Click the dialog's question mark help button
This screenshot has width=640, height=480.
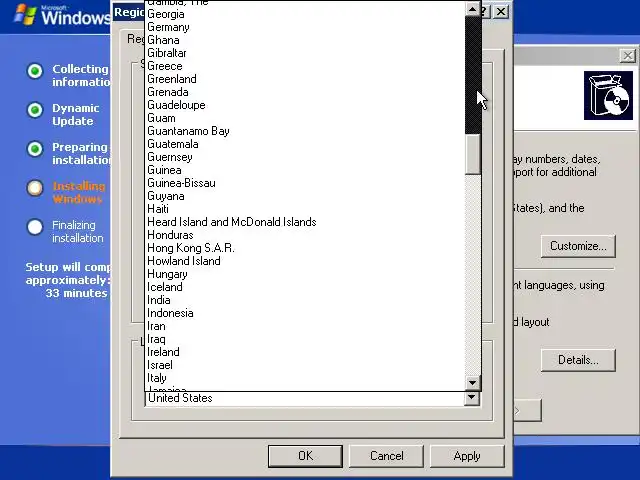tap(485, 11)
